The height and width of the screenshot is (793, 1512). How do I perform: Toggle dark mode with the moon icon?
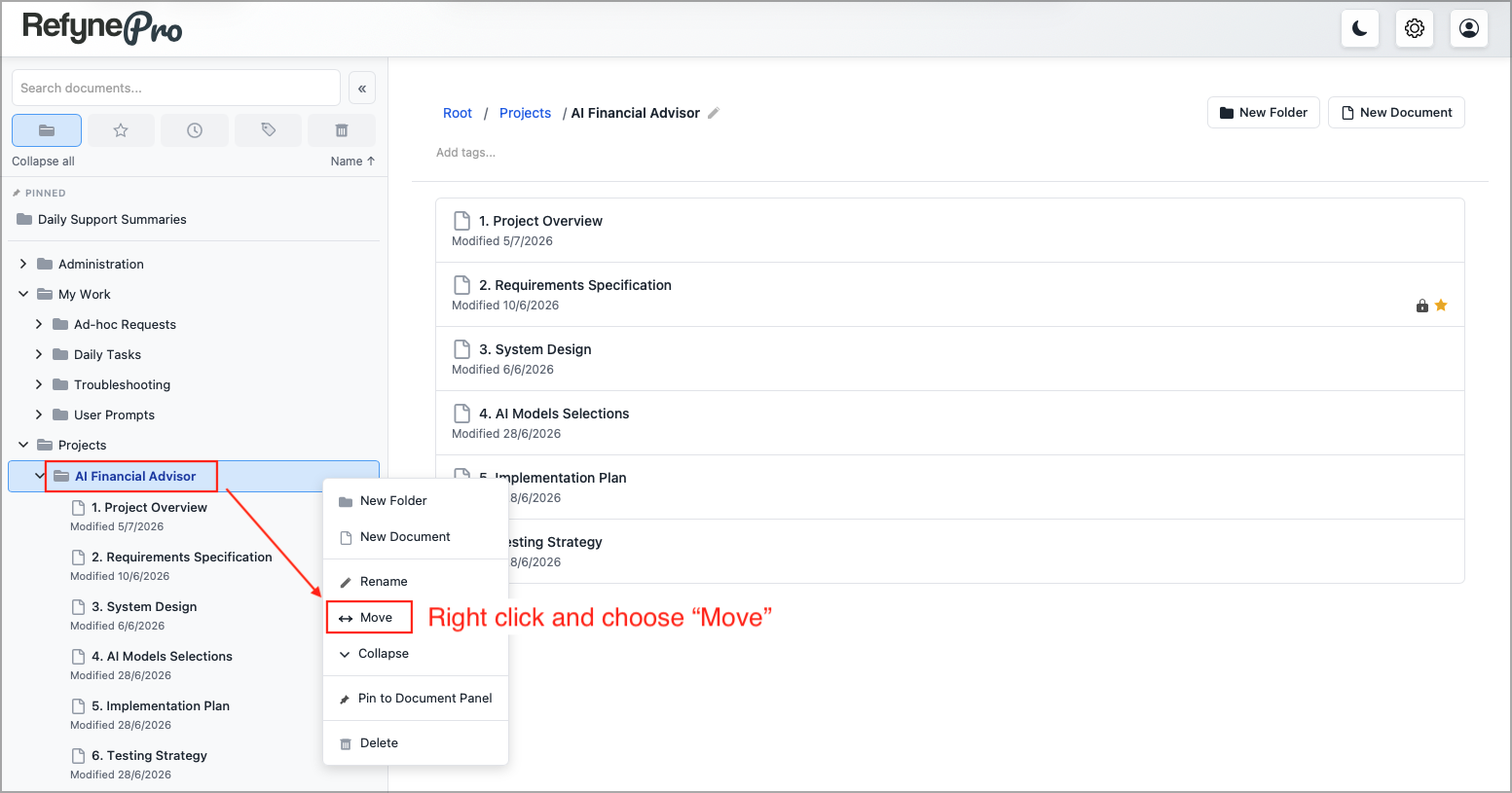[x=1359, y=28]
